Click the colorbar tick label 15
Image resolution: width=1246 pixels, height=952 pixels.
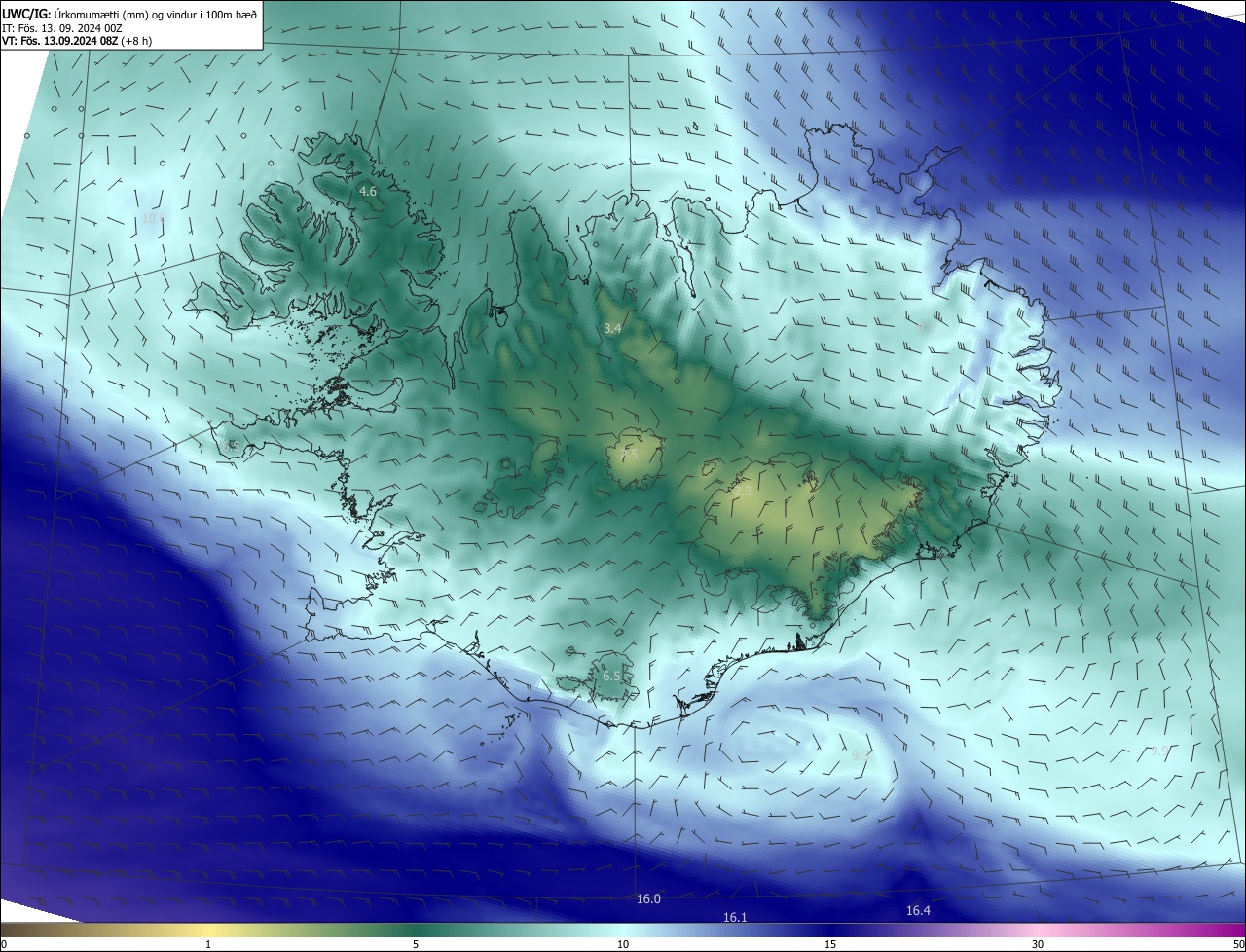(830, 944)
